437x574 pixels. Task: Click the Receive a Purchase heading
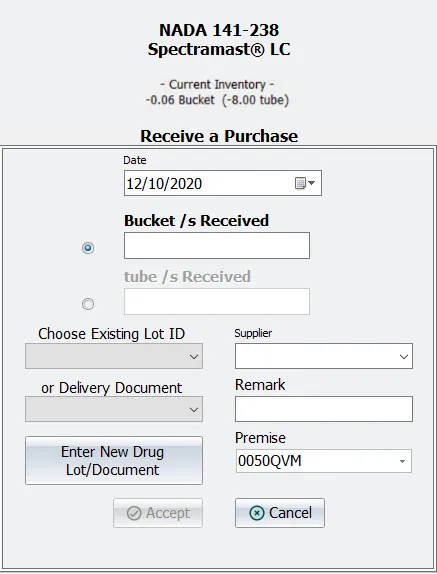(219, 136)
